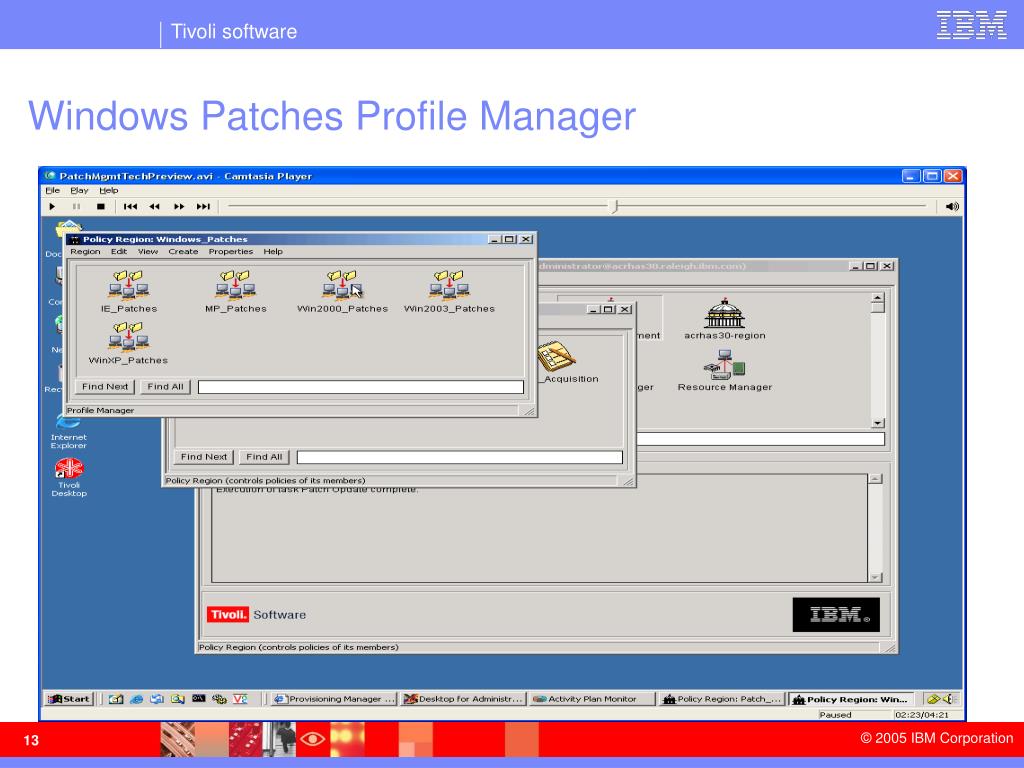Focus the search field in Windows_Patches window
The height and width of the screenshot is (768, 1024).
click(360, 387)
